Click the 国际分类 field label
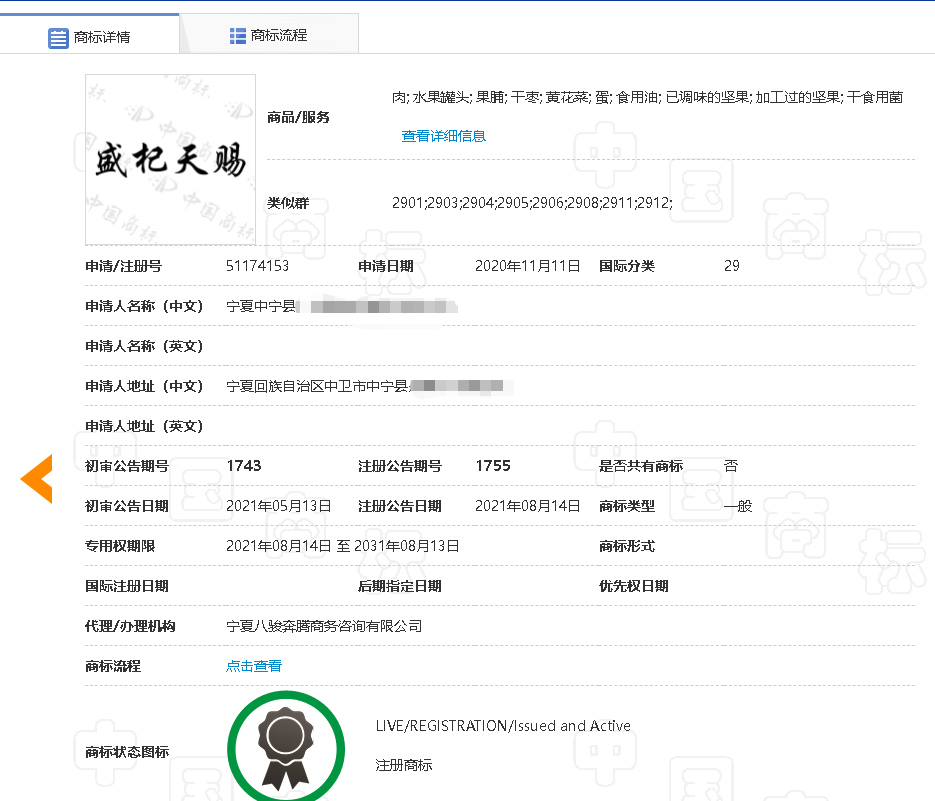This screenshot has width=935, height=801. [x=627, y=266]
